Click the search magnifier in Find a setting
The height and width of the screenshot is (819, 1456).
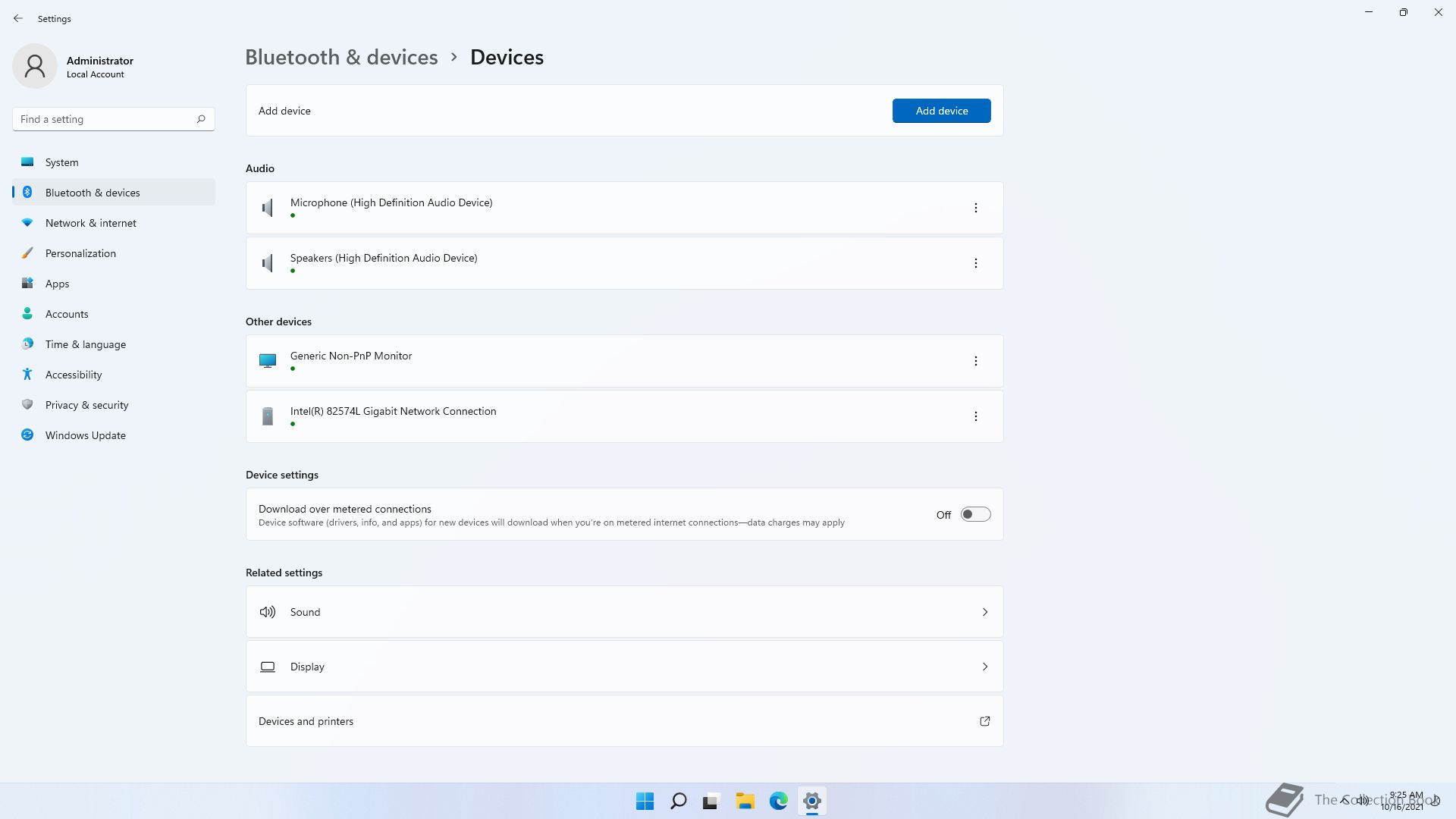(x=201, y=119)
